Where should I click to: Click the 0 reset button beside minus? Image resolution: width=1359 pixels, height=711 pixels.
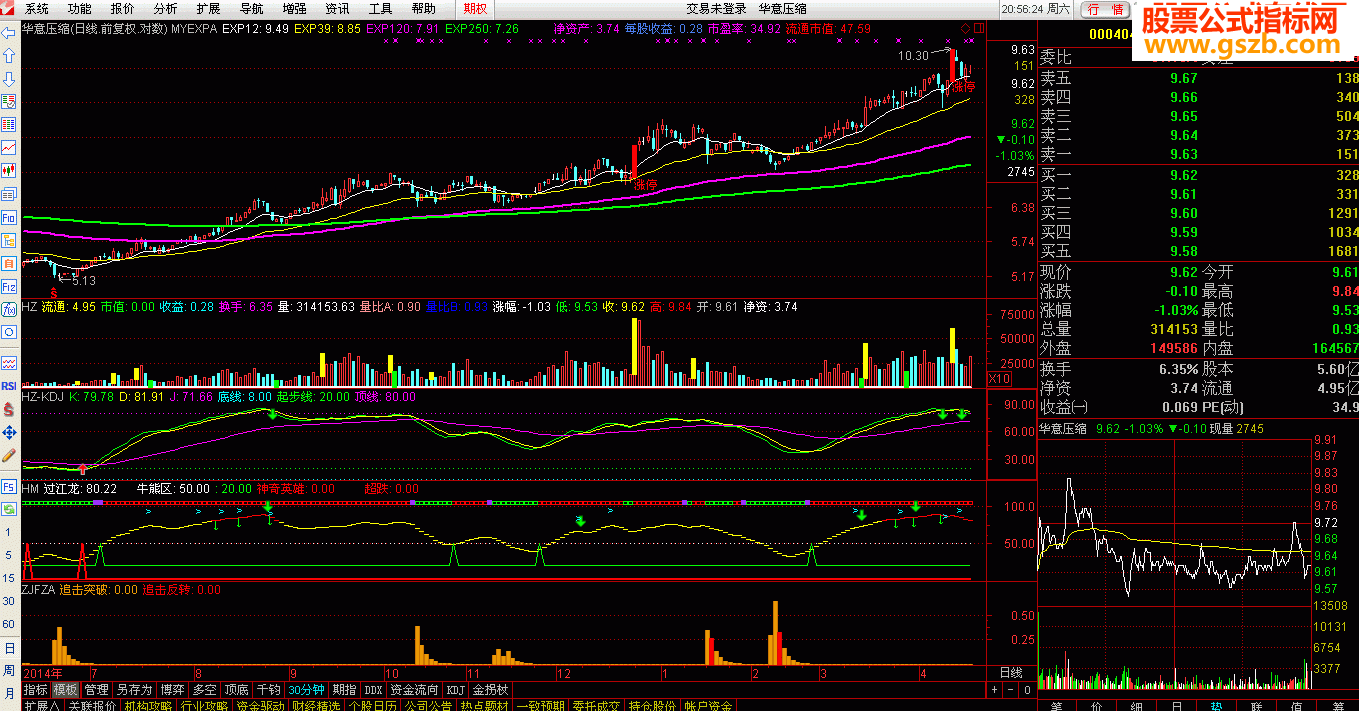[x=1027, y=690]
